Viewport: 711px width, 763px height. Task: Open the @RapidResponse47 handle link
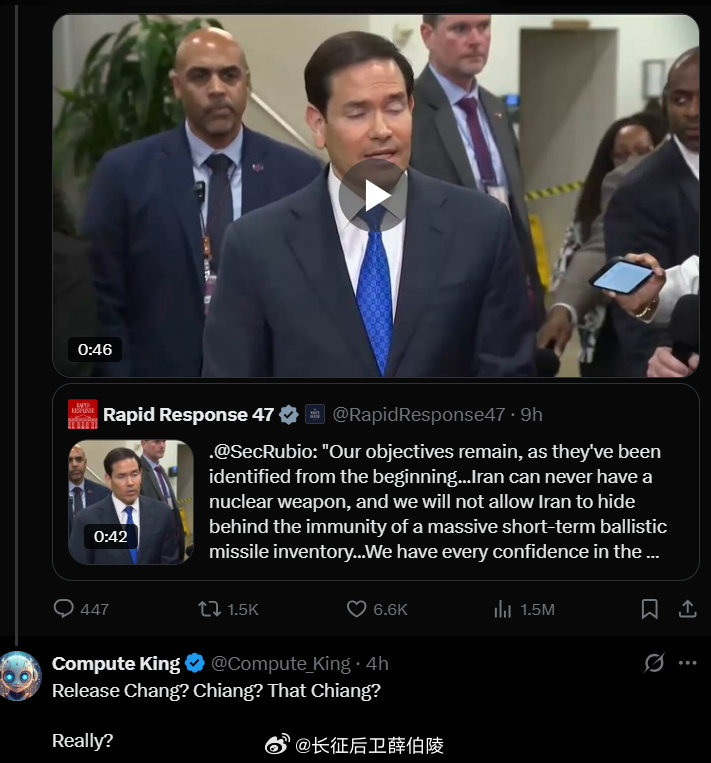click(x=418, y=414)
